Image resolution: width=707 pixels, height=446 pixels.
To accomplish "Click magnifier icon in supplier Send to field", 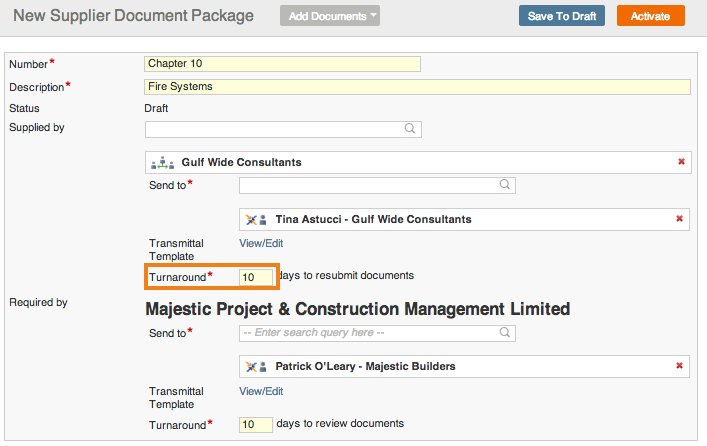I will (x=505, y=184).
